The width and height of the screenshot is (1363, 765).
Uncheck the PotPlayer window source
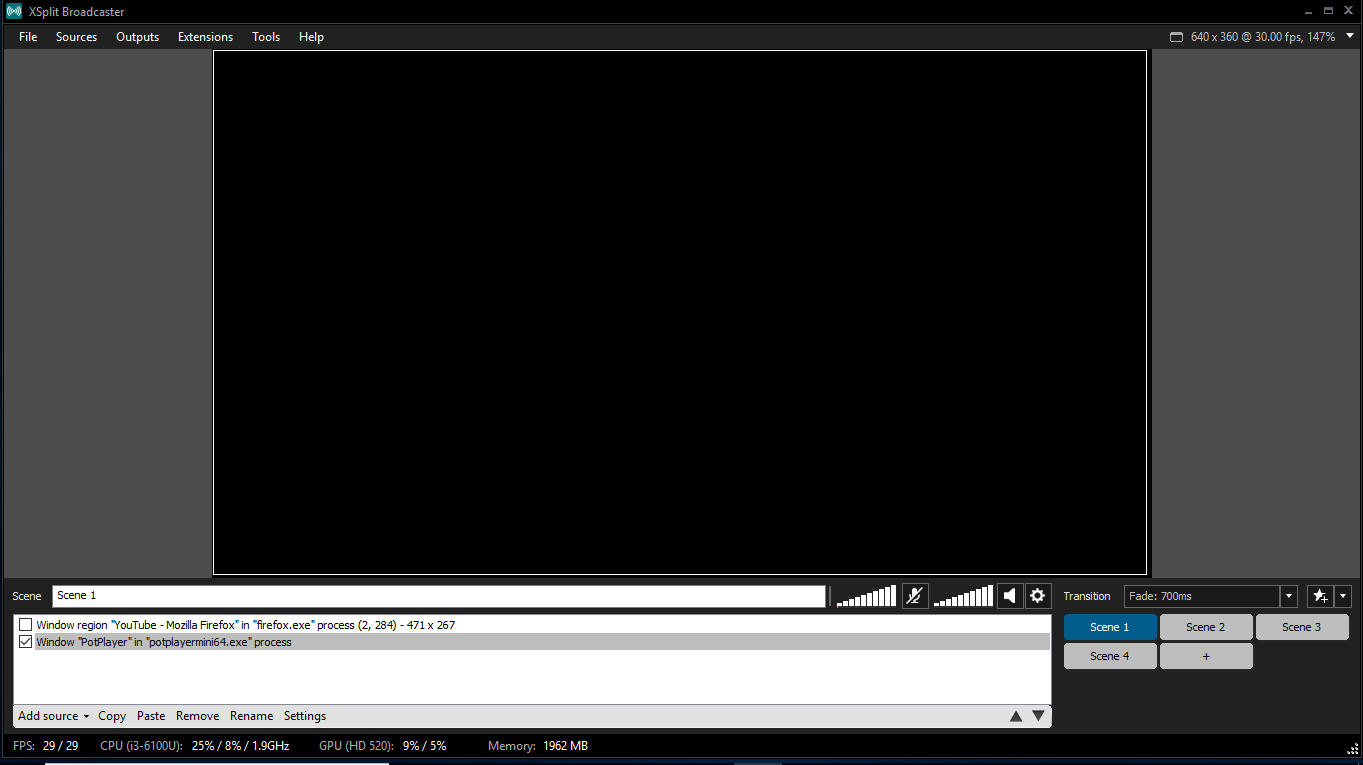26,642
